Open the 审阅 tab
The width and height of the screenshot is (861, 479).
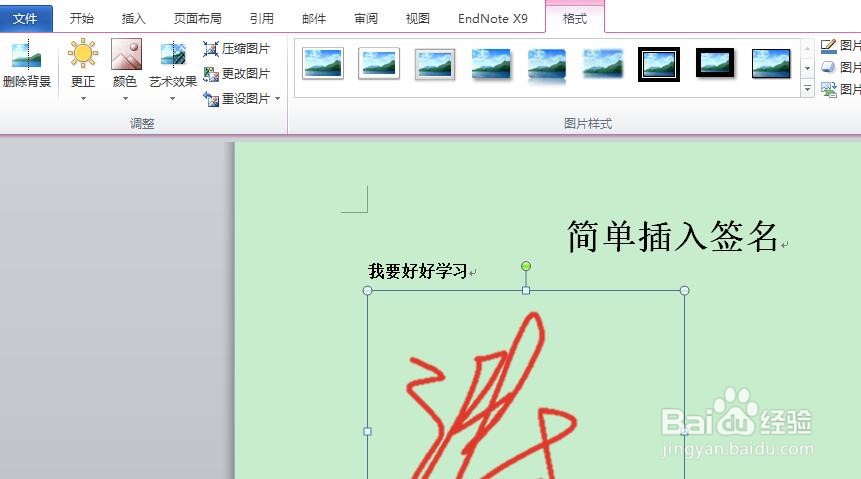click(366, 19)
